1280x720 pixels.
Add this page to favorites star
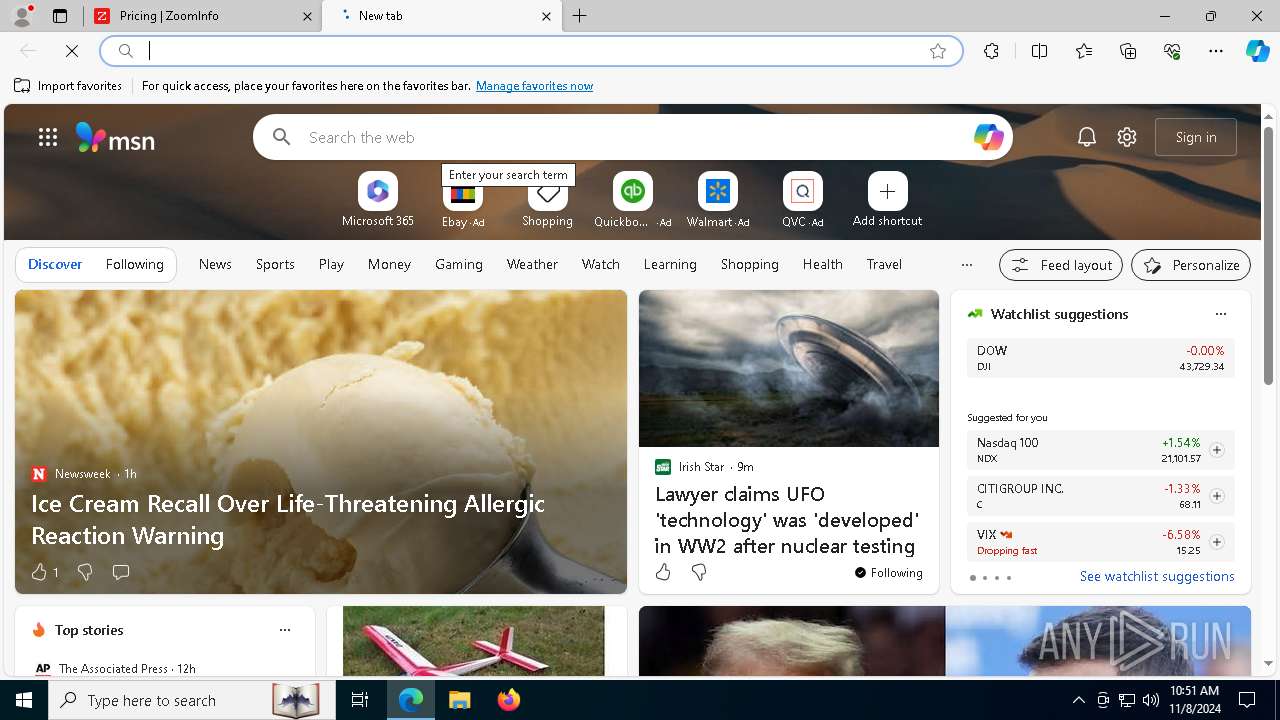click(938, 51)
